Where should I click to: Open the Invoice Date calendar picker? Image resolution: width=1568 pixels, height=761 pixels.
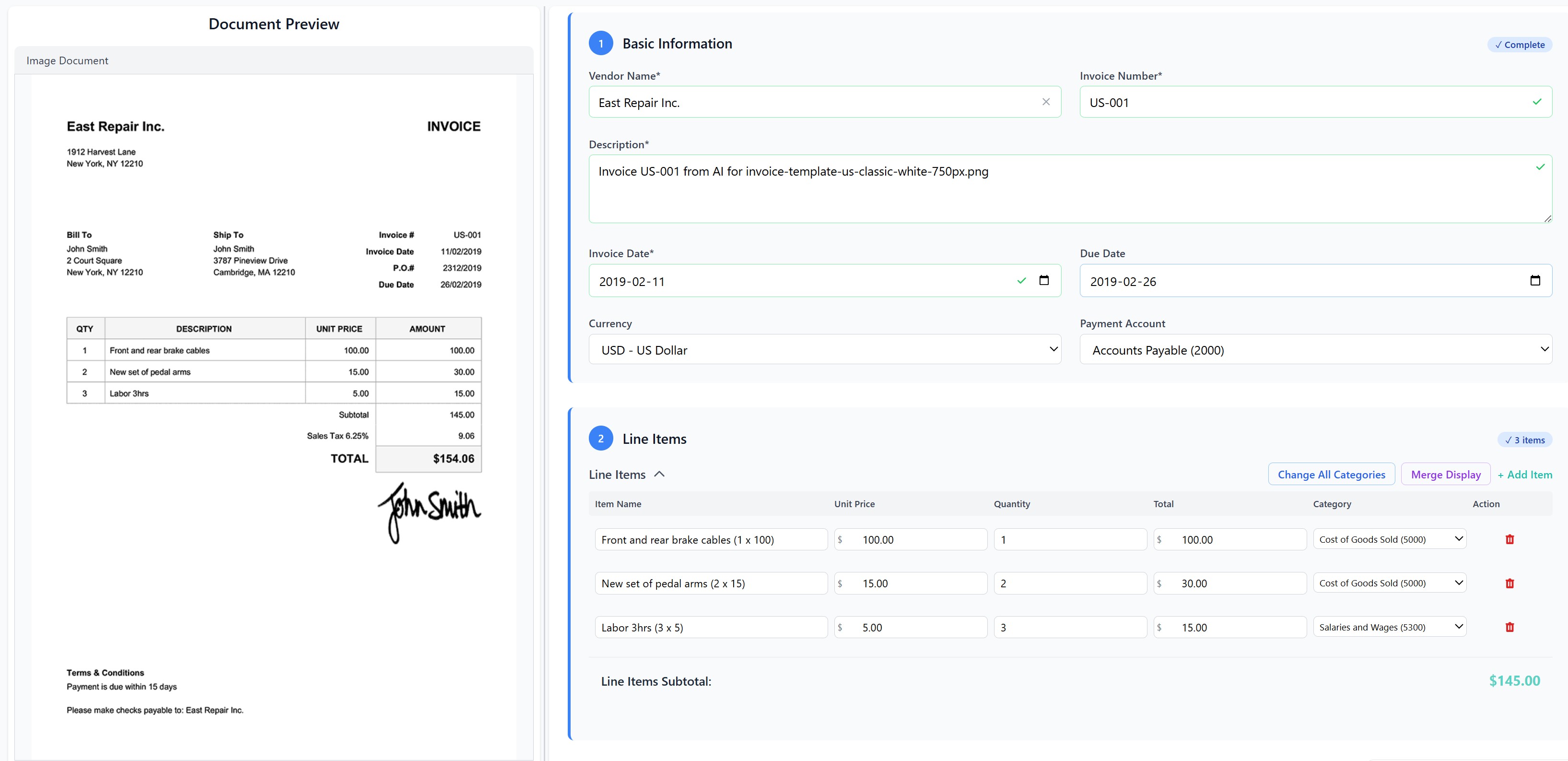click(1044, 281)
